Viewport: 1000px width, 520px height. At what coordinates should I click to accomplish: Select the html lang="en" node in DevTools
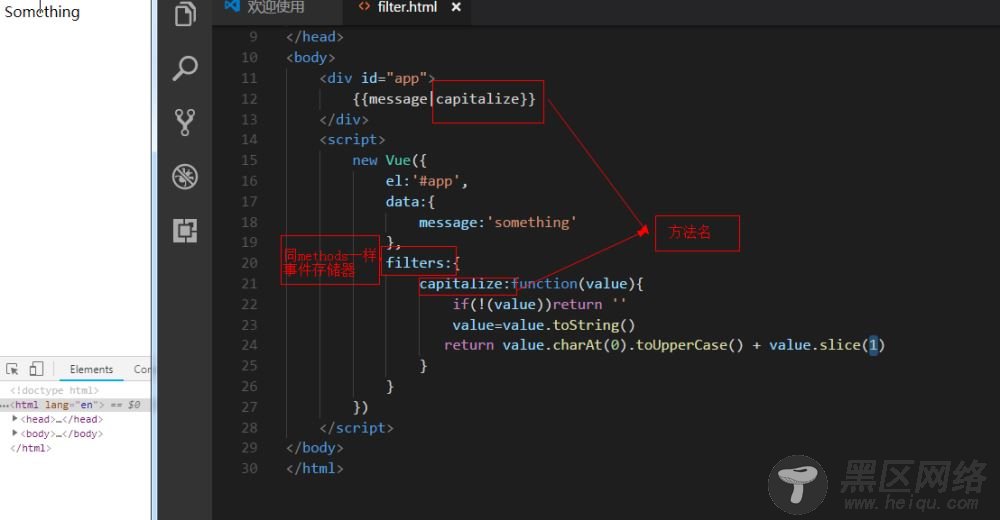pyautogui.click(x=75, y=405)
